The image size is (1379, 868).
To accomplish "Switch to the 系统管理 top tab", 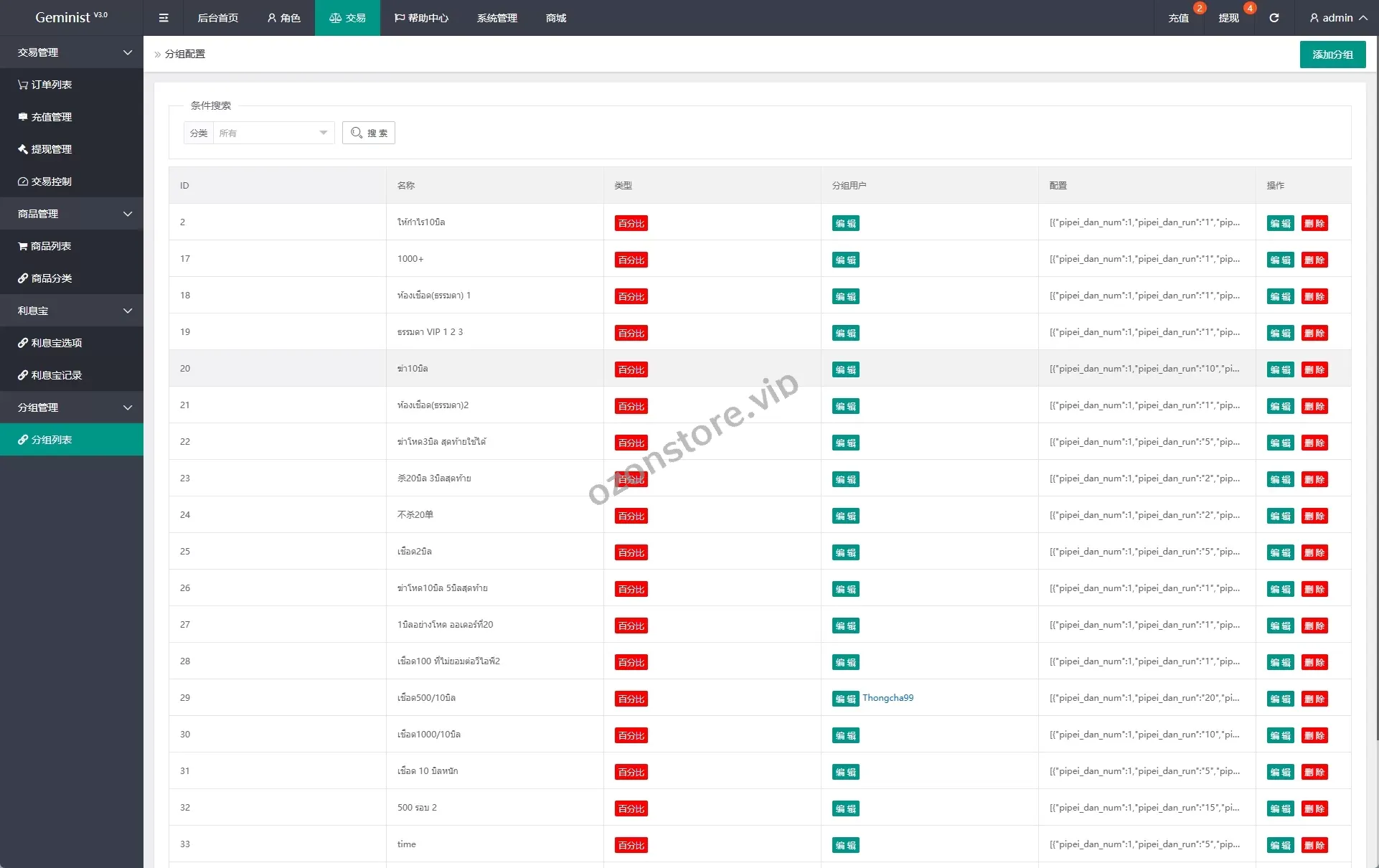I will 496,18.
